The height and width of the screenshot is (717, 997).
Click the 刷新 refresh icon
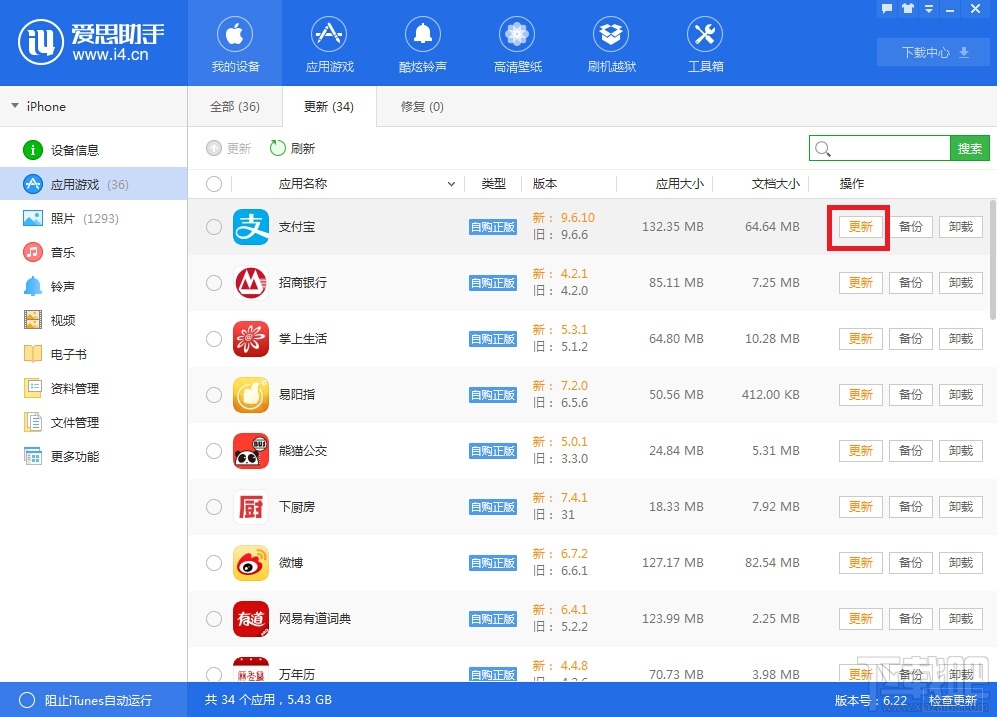[x=278, y=148]
